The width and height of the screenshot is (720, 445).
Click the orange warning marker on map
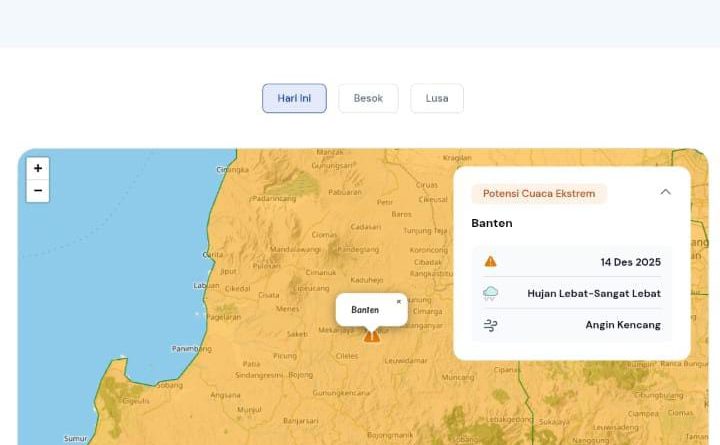pyautogui.click(x=372, y=336)
